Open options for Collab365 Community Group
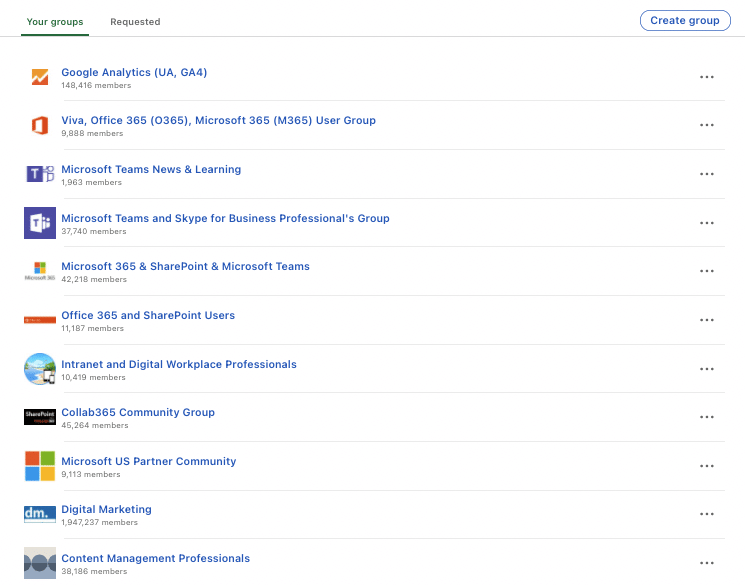The image size is (745, 585). coord(707,417)
